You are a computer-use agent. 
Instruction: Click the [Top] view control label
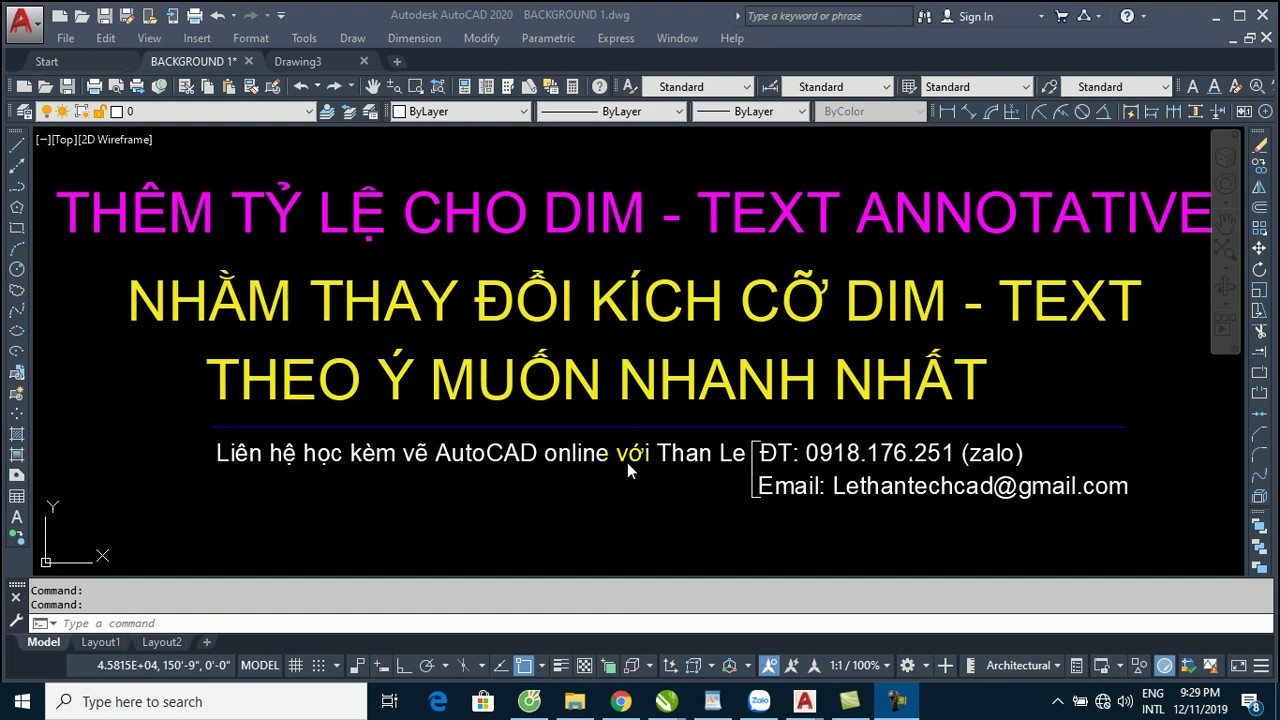tap(64, 140)
